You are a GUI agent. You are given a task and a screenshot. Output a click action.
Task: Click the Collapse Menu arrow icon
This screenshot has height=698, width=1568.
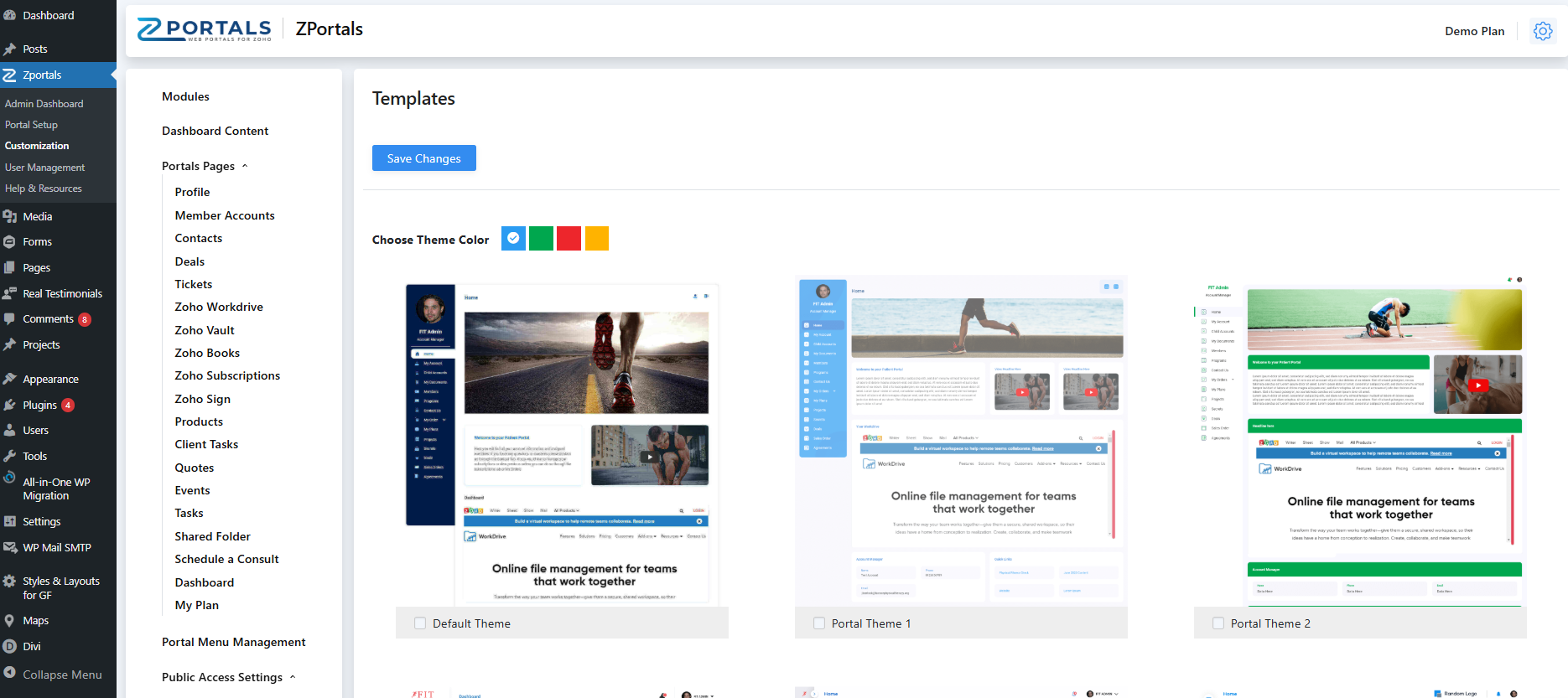tap(10, 674)
